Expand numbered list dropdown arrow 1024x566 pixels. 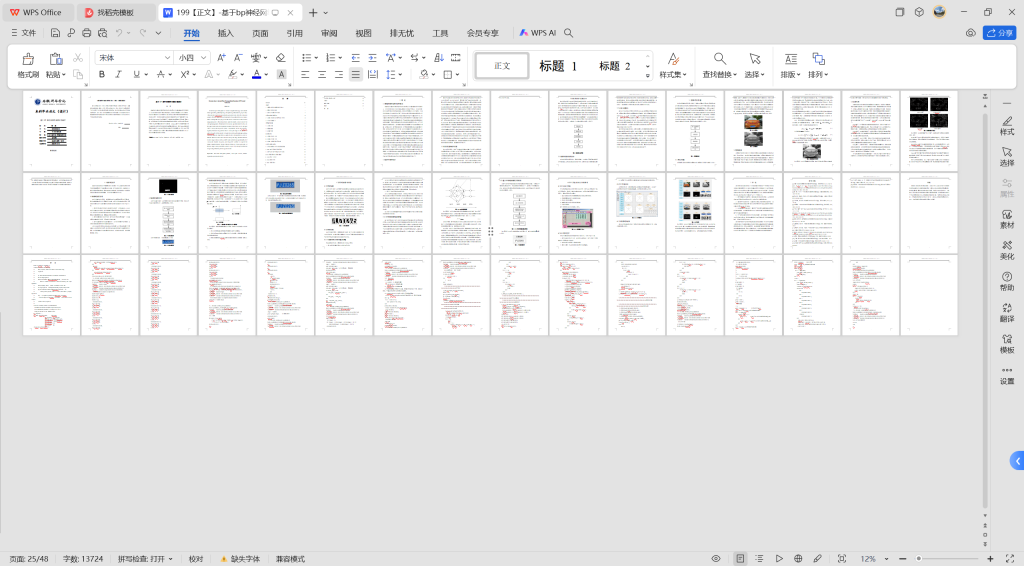click(340, 58)
